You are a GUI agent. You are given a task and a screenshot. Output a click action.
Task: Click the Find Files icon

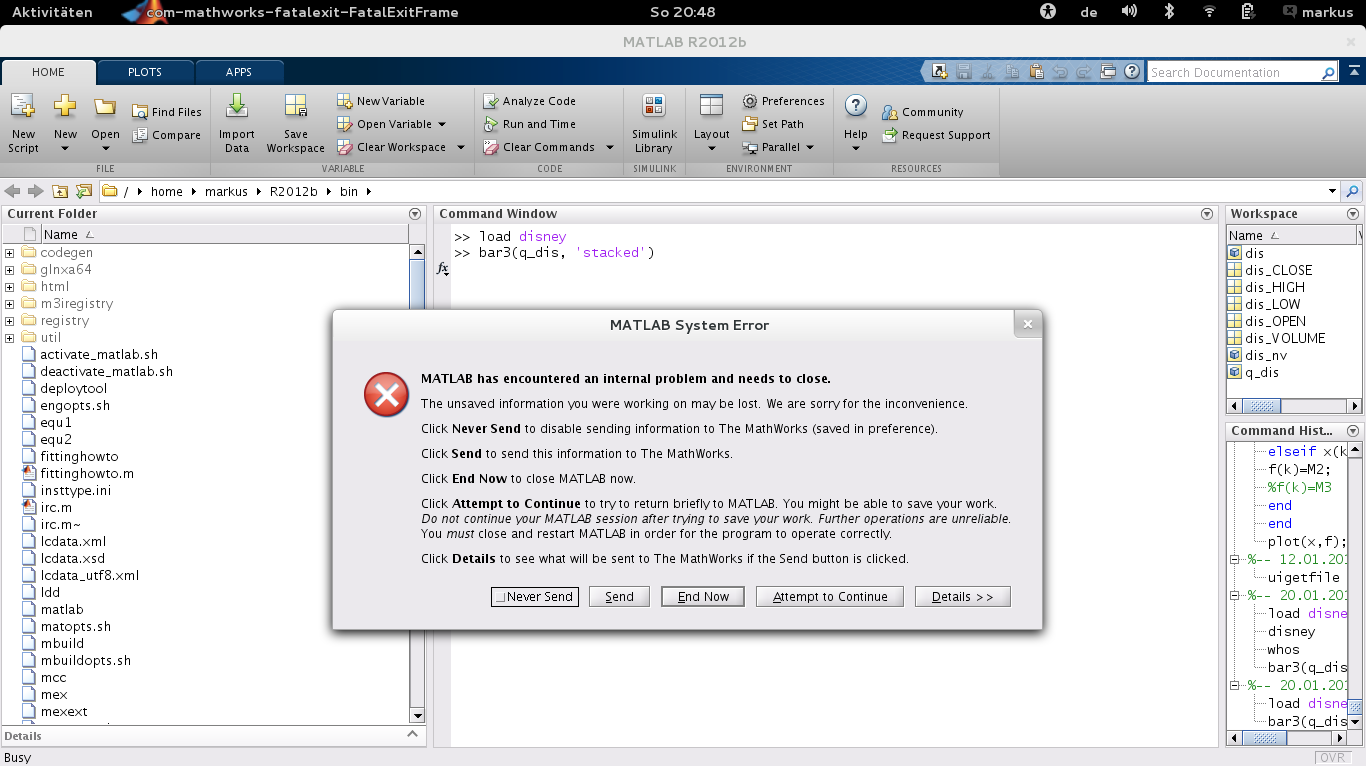tap(140, 112)
